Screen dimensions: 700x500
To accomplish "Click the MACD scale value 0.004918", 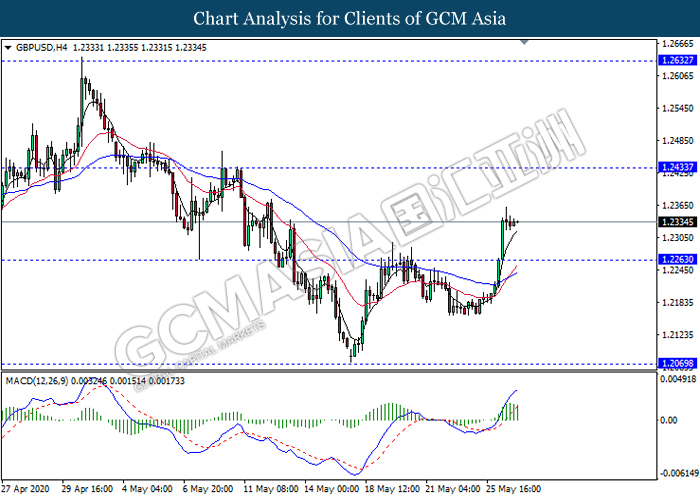I will (678, 379).
